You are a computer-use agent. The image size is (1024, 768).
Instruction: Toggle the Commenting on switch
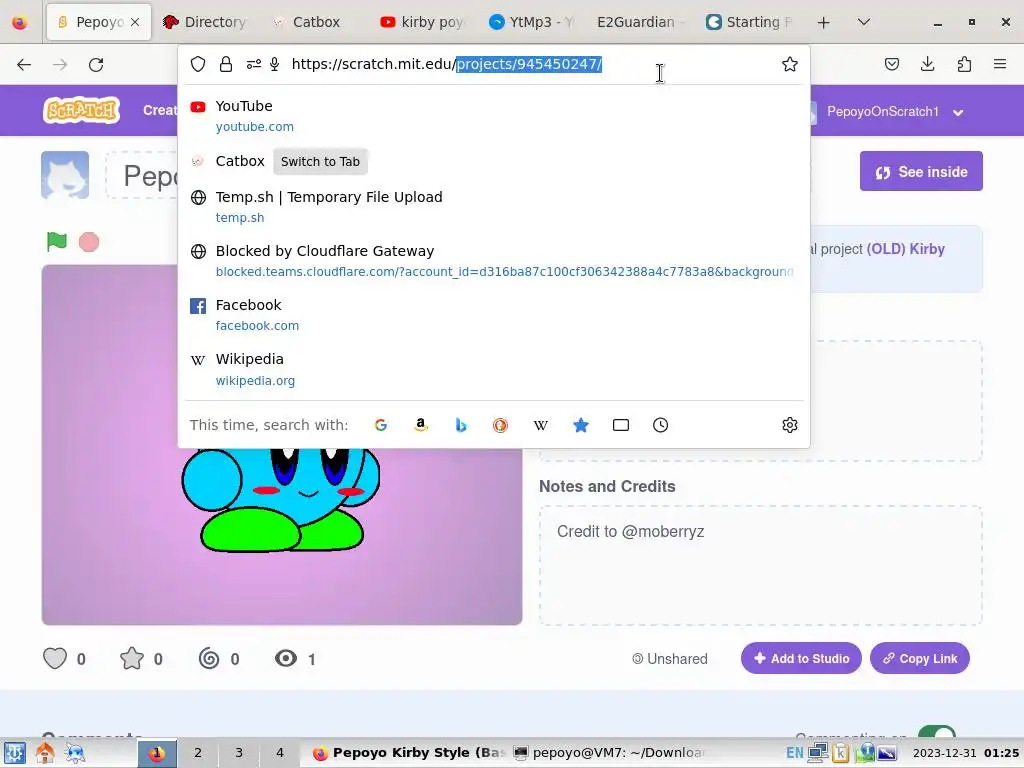(936, 733)
